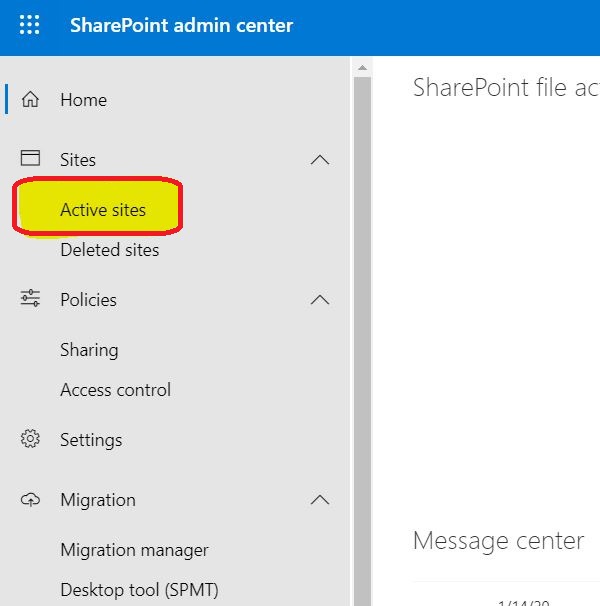Select the Policies navigation label
Image resolution: width=600 pixels, height=606 pixels.
[89, 300]
